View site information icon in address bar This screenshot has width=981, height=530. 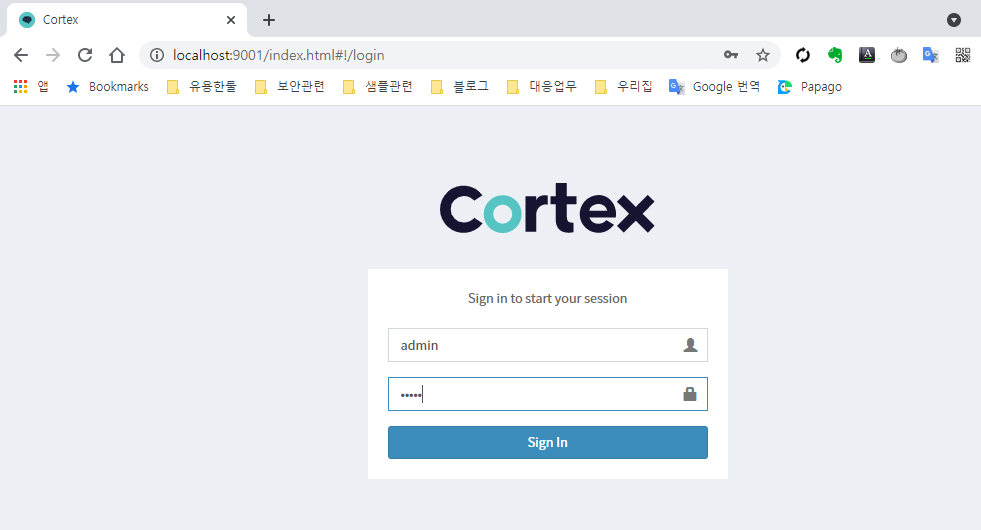[157, 55]
